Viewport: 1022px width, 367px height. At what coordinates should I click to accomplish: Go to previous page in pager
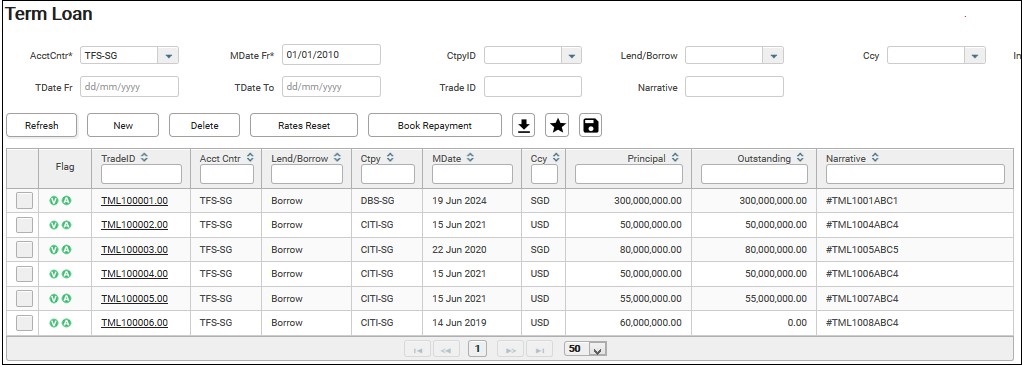coord(446,349)
